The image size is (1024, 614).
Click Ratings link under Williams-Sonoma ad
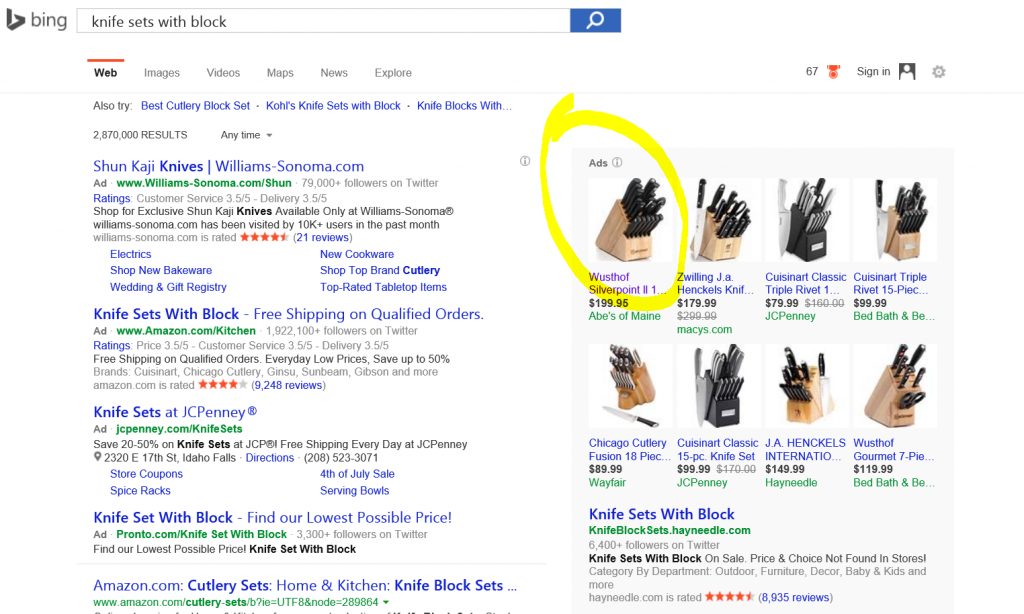pyautogui.click(x=112, y=199)
